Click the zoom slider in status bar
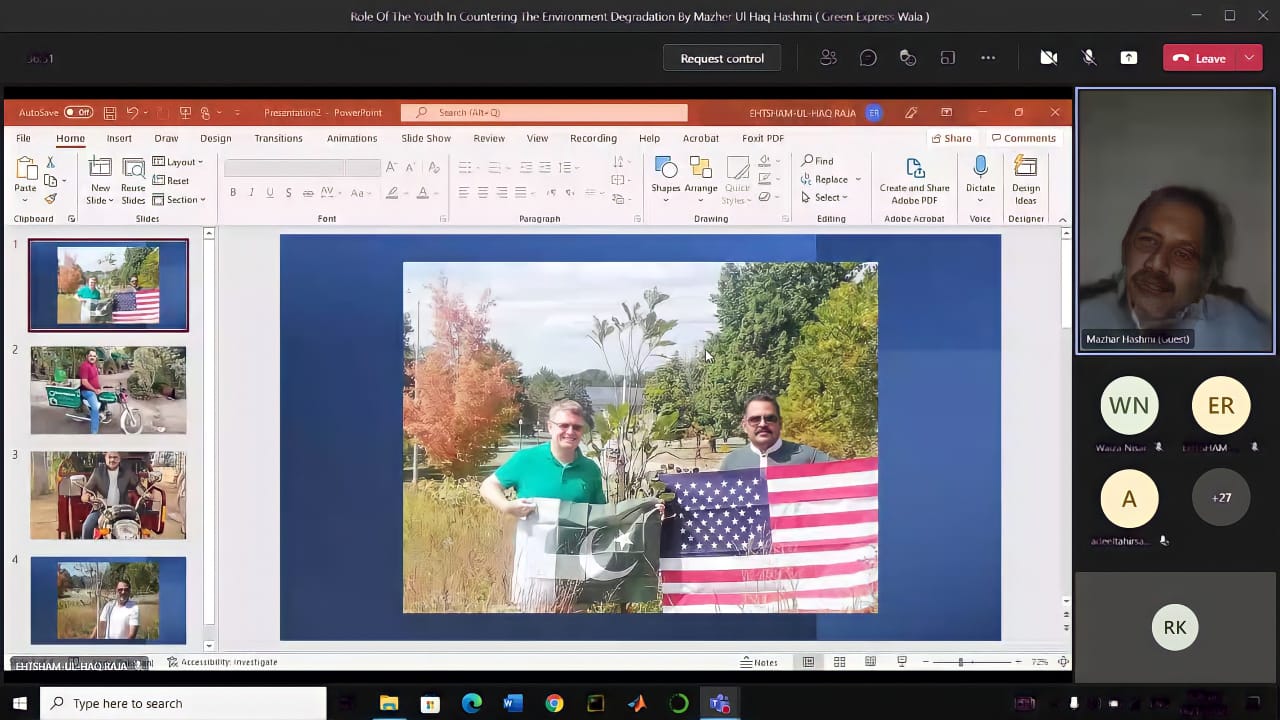This screenshot has height=720, width=1280. pos(961,662)
